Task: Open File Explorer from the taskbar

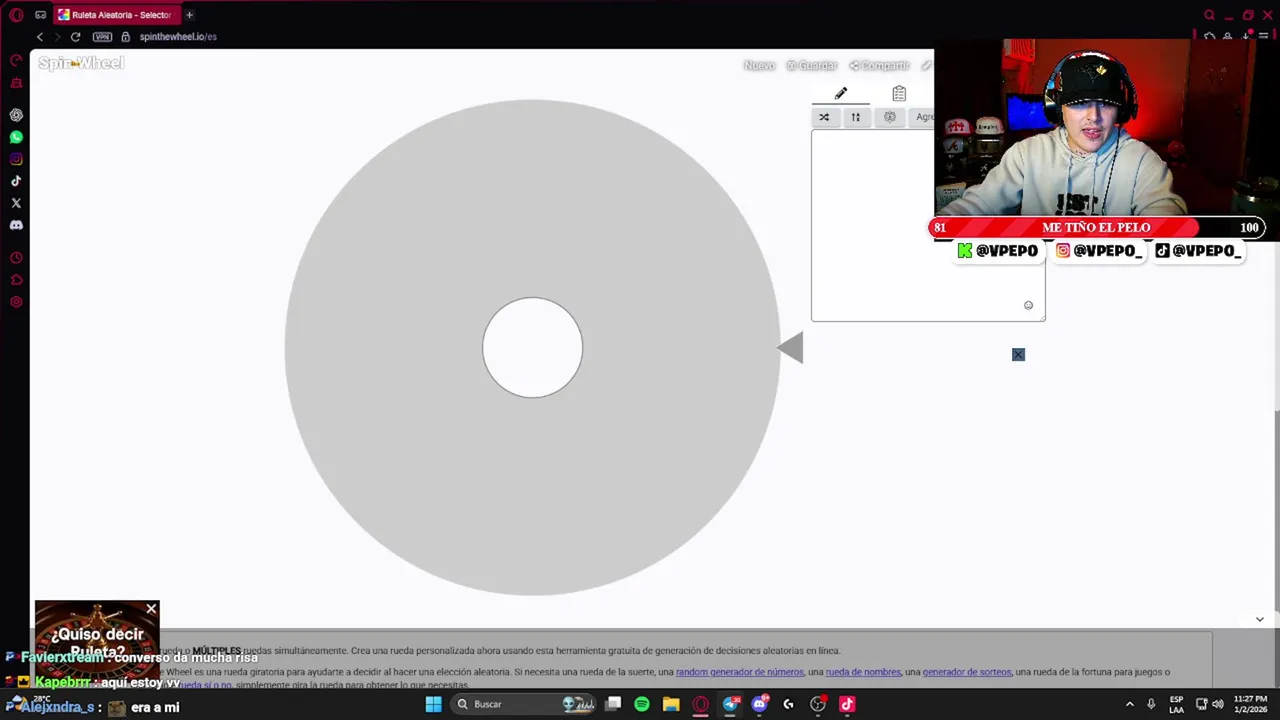Action: click(671, 704)
